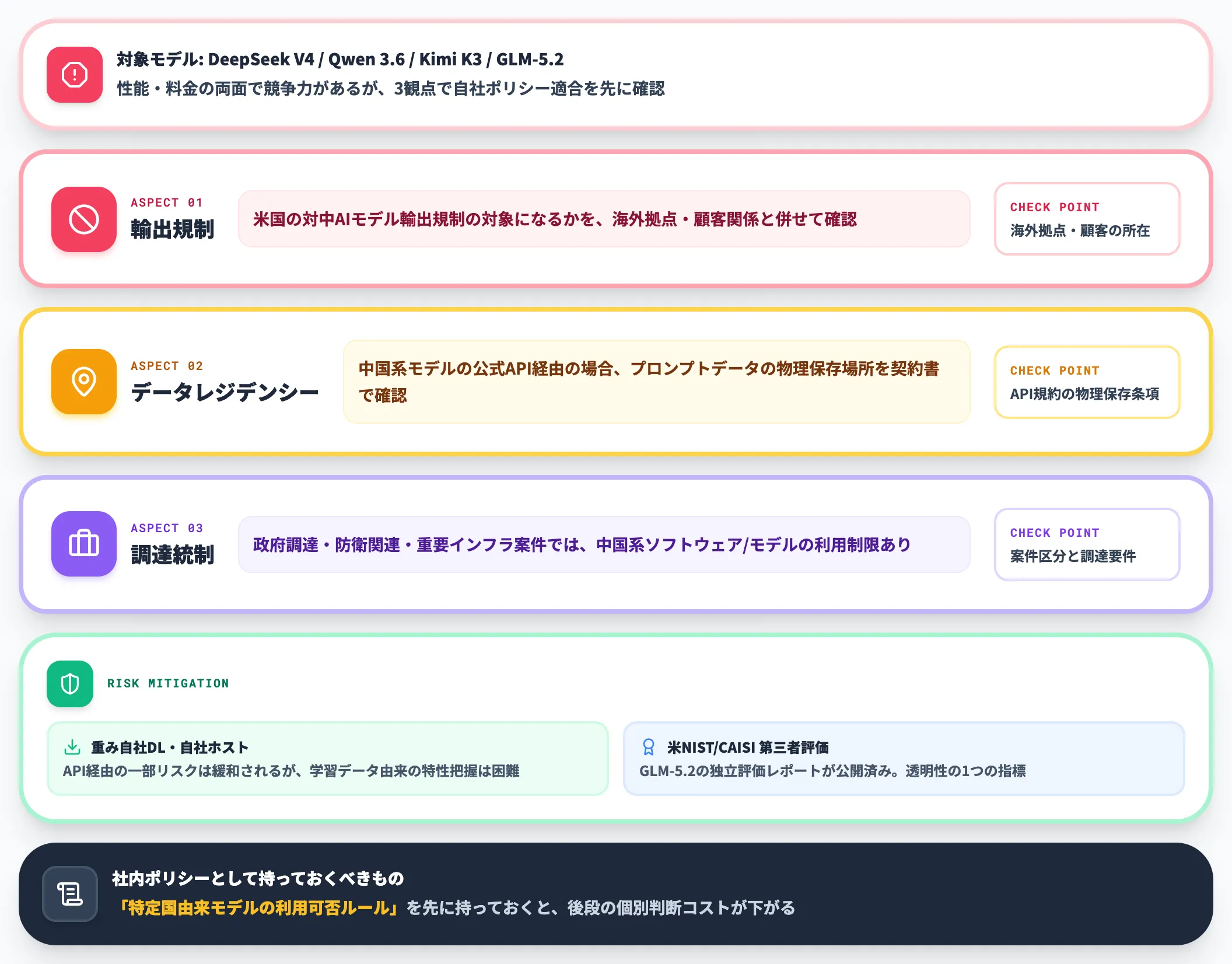The width and height of the screenshot is (1232, 964).
Task: Click the green shield risk mitigation icon
Action: point(70,684)
